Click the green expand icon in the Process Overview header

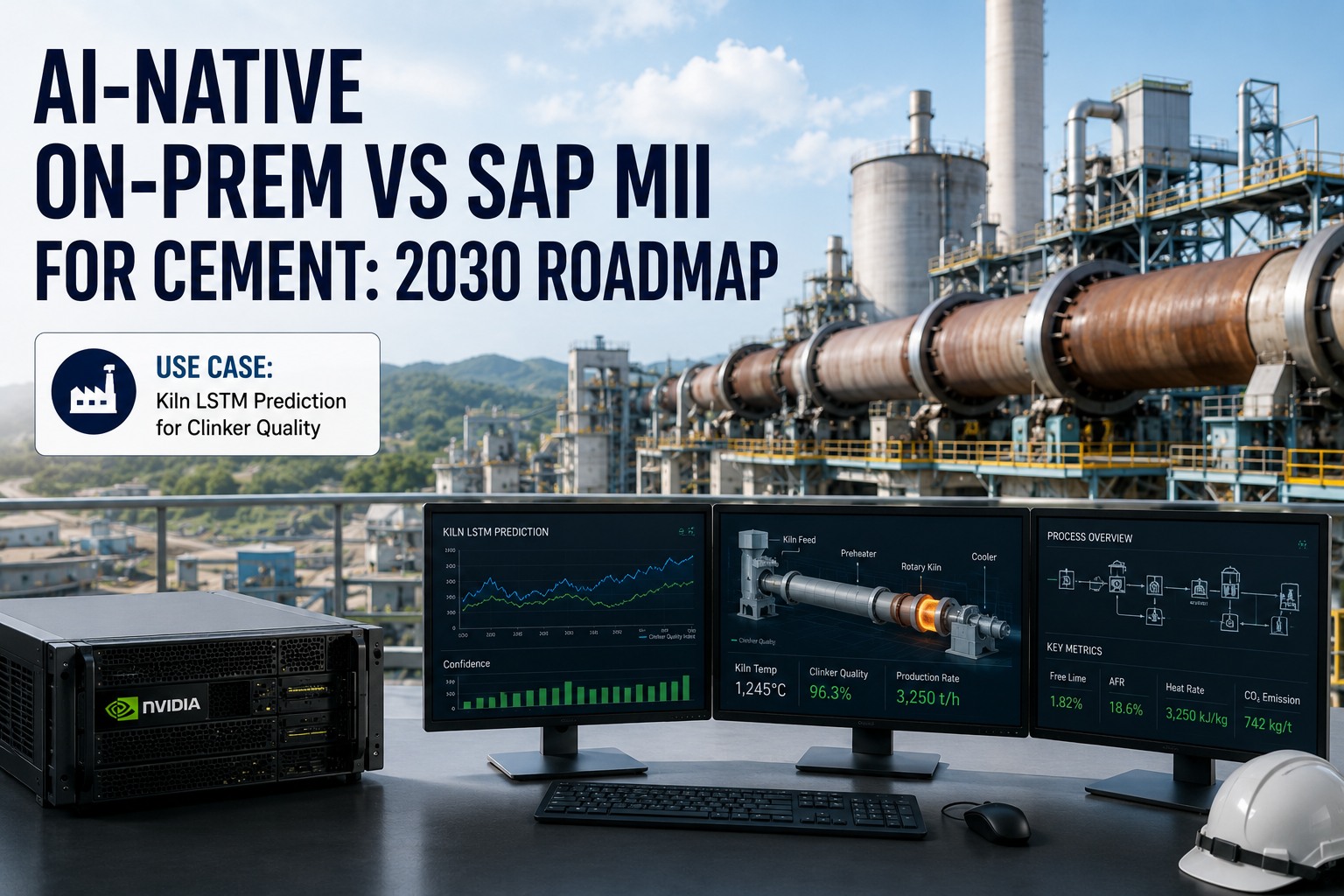pyautogui.click(x=1302, y=544)
